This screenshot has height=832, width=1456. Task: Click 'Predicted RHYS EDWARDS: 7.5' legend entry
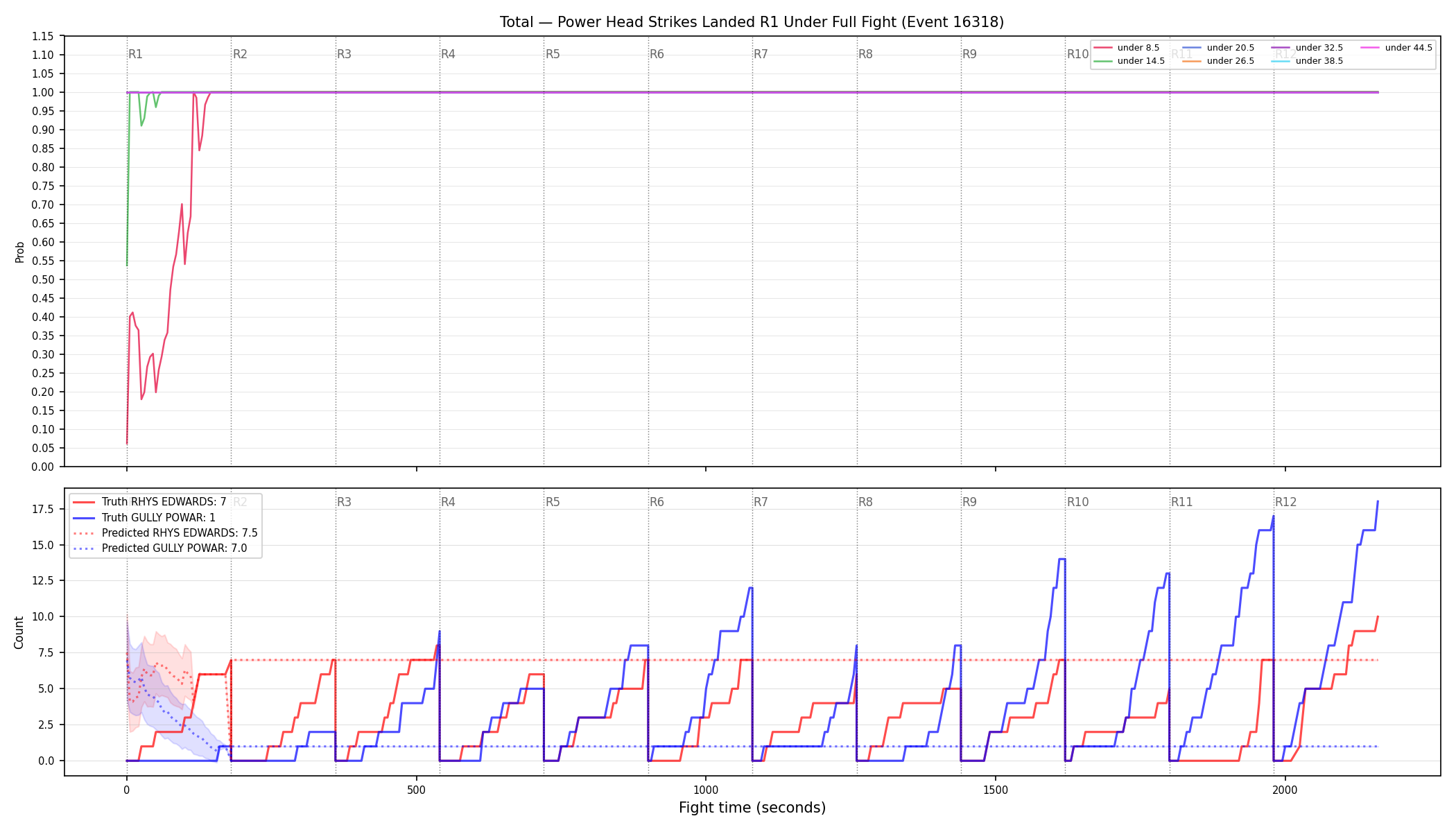tap(180, 533)
